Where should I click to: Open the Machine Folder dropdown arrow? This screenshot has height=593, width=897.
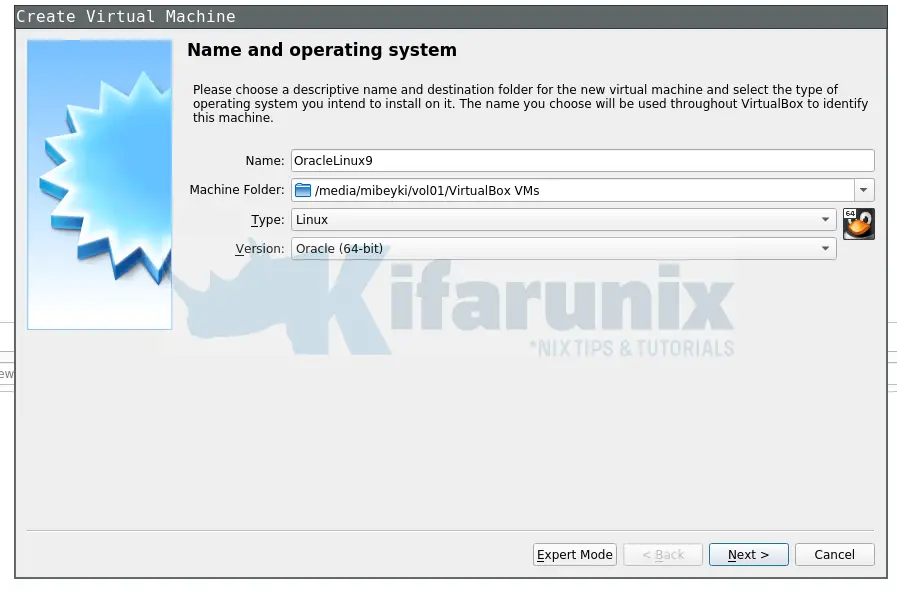tap(865, 189)
